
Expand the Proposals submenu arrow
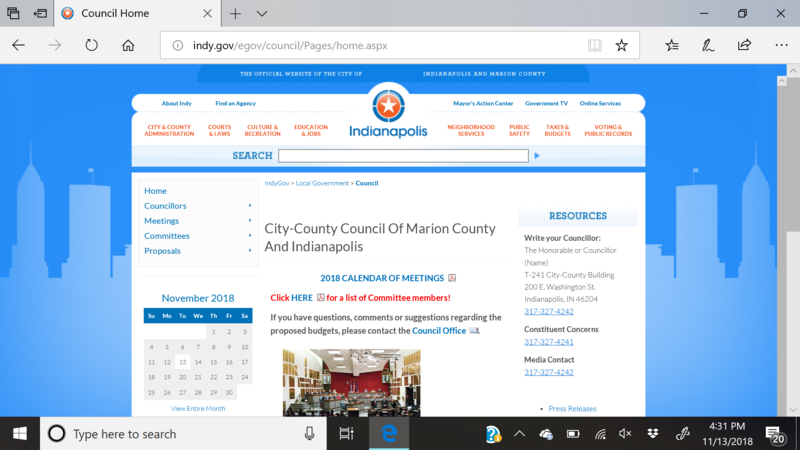(x=250, y=251)
